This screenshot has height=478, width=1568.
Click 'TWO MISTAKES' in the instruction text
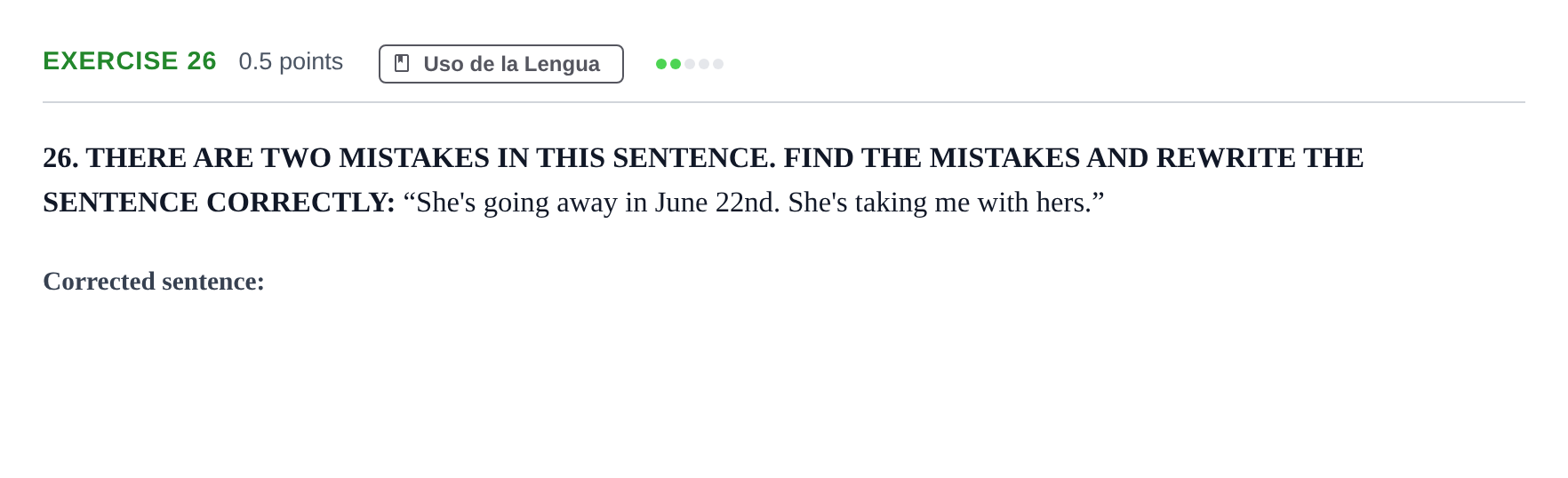(x=375, y=158)
